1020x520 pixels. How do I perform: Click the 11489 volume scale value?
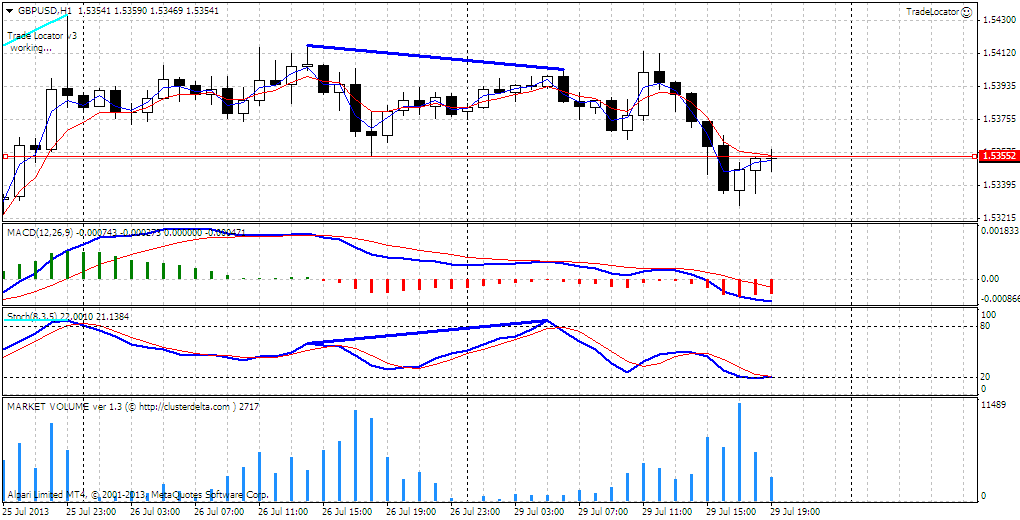993,405
